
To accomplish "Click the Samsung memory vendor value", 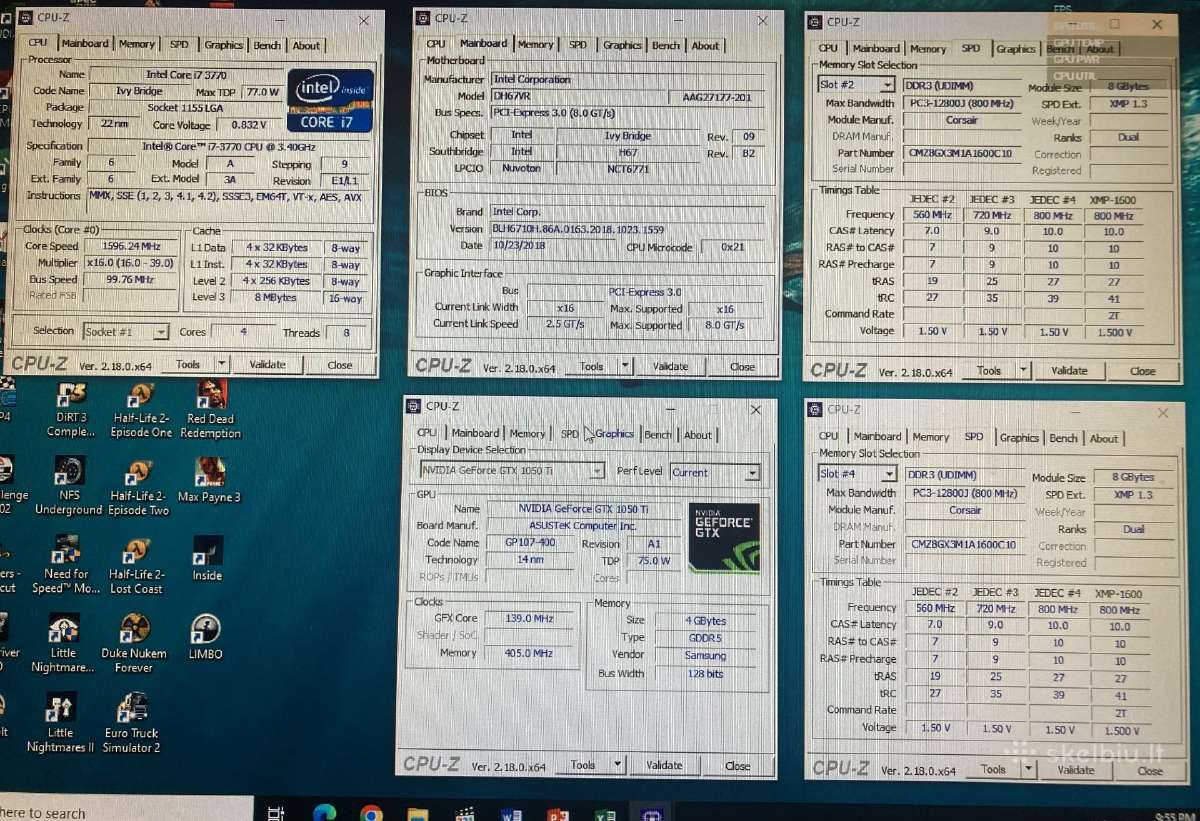I will tap(706, 656).
